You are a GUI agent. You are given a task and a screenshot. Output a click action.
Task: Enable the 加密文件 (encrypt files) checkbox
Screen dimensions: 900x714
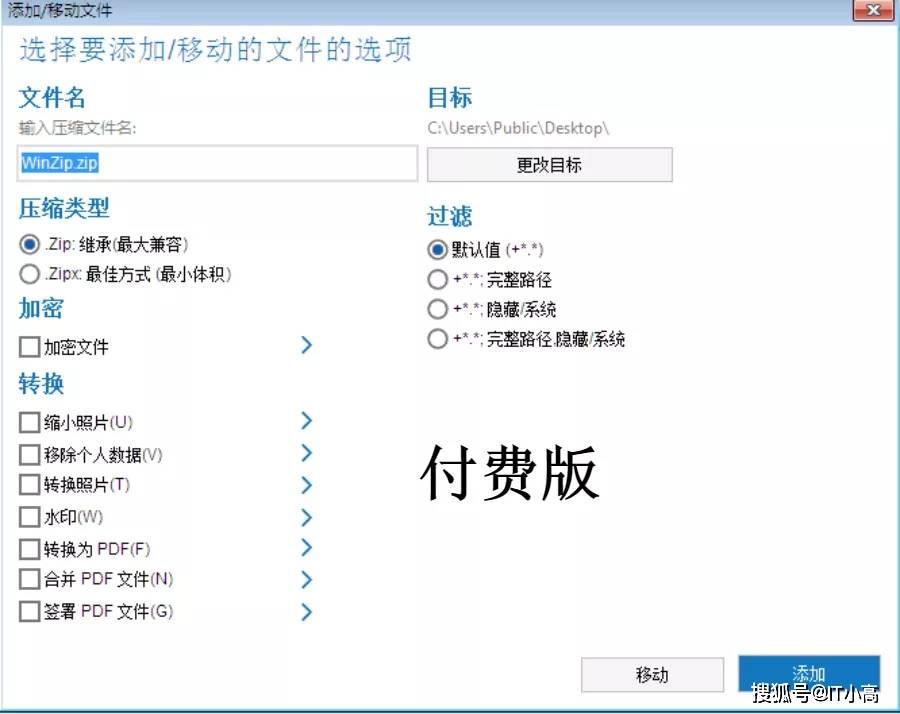tap(29, 347)
